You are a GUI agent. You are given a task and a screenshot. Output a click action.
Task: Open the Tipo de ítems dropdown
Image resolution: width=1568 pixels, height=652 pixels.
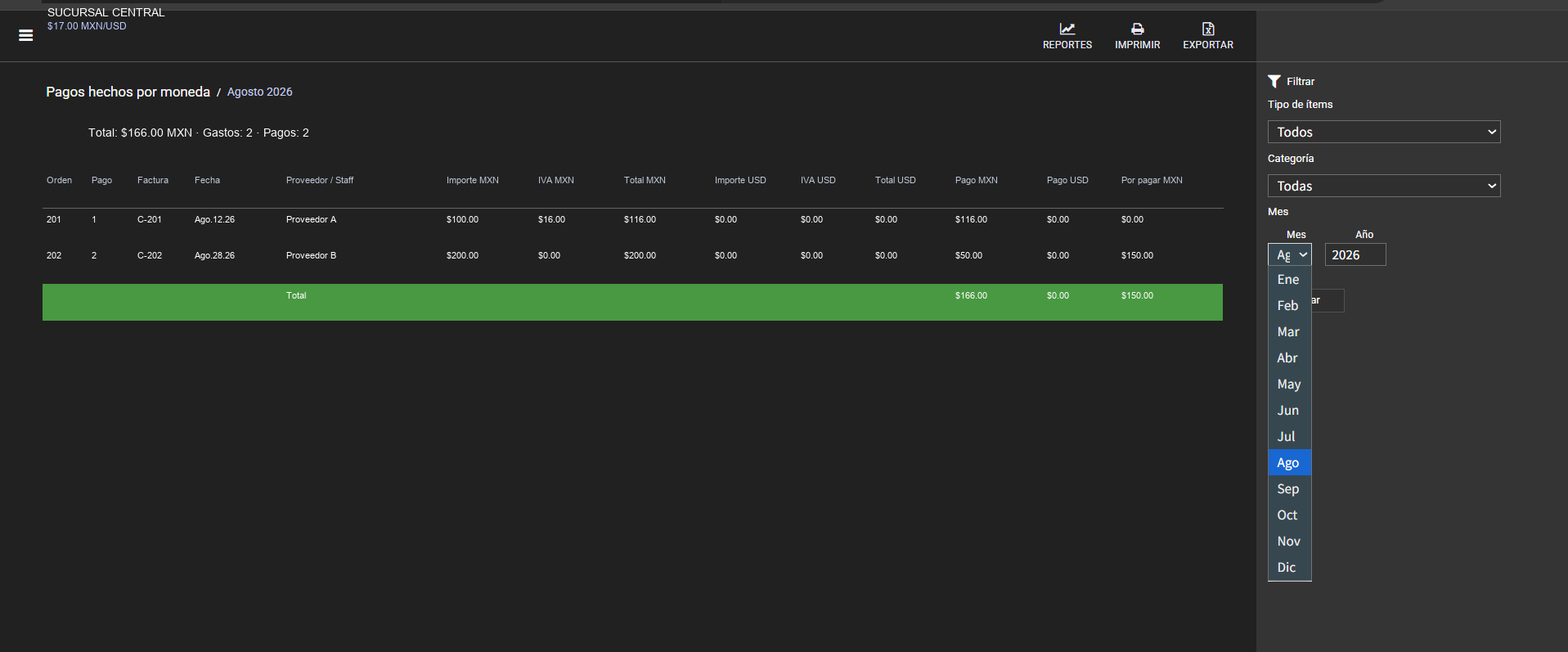coord(1384,132)
